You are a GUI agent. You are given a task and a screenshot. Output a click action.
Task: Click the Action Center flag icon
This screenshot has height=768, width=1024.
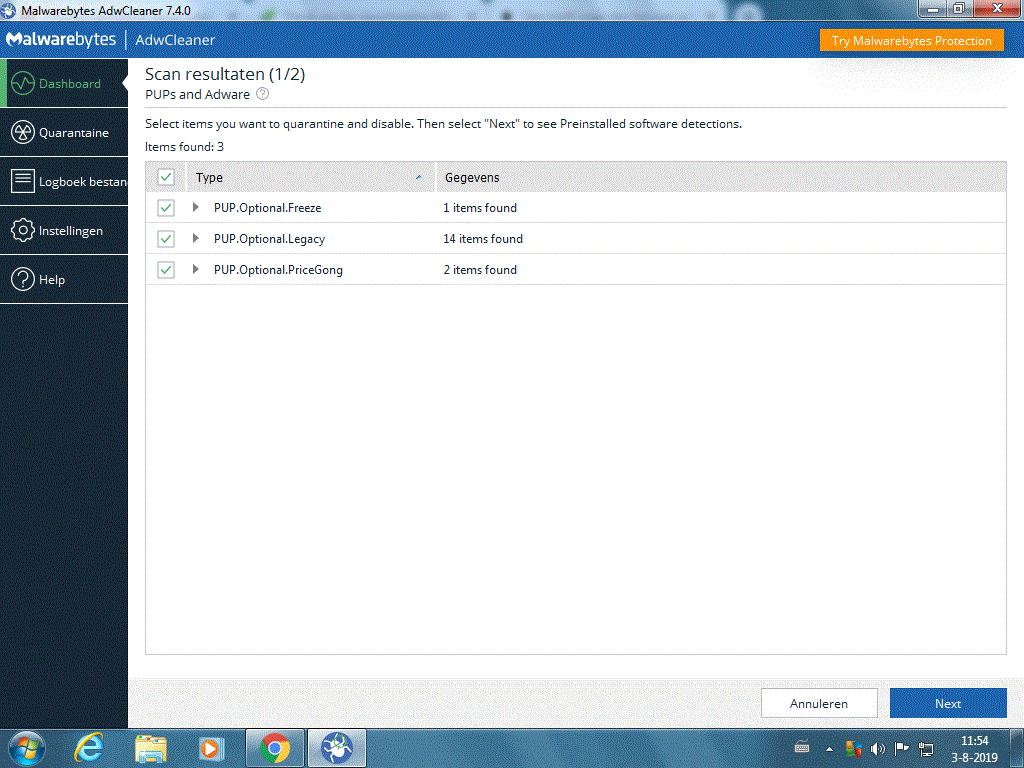(x=901, y=748)
